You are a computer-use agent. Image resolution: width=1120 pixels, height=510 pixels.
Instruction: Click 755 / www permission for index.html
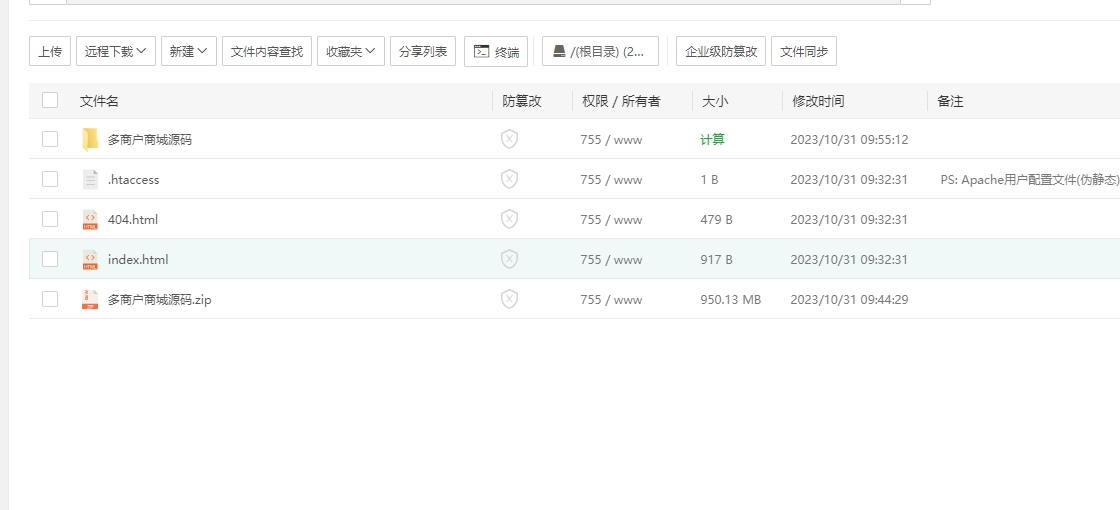[x=611, y=259]
